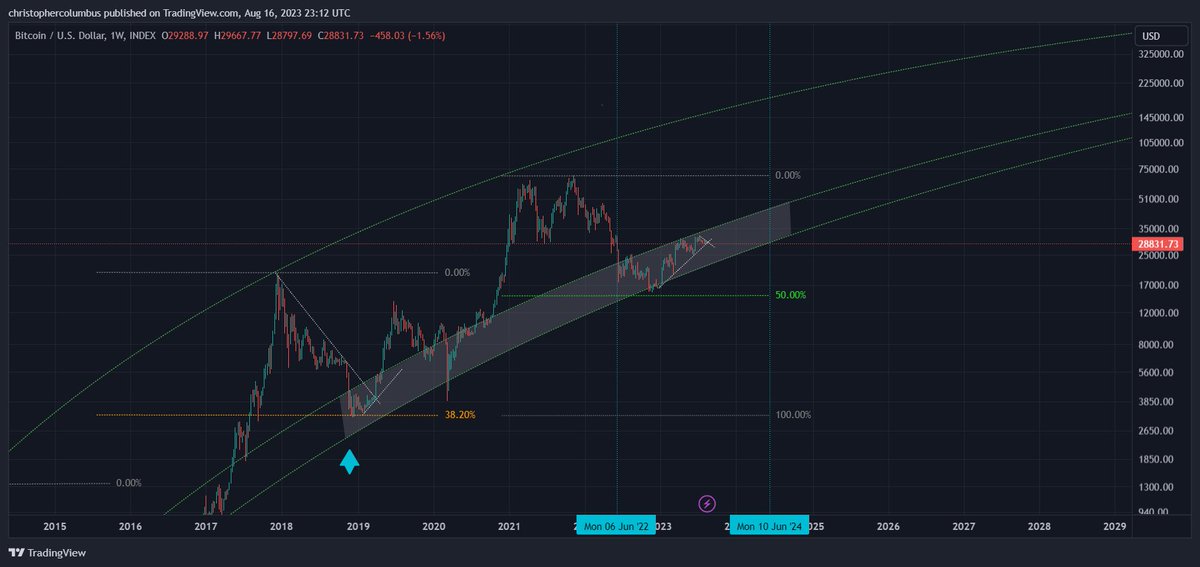Click the 12000.00 price axis label
Screen dimensions: 1200x567
tap(1159, 313)
